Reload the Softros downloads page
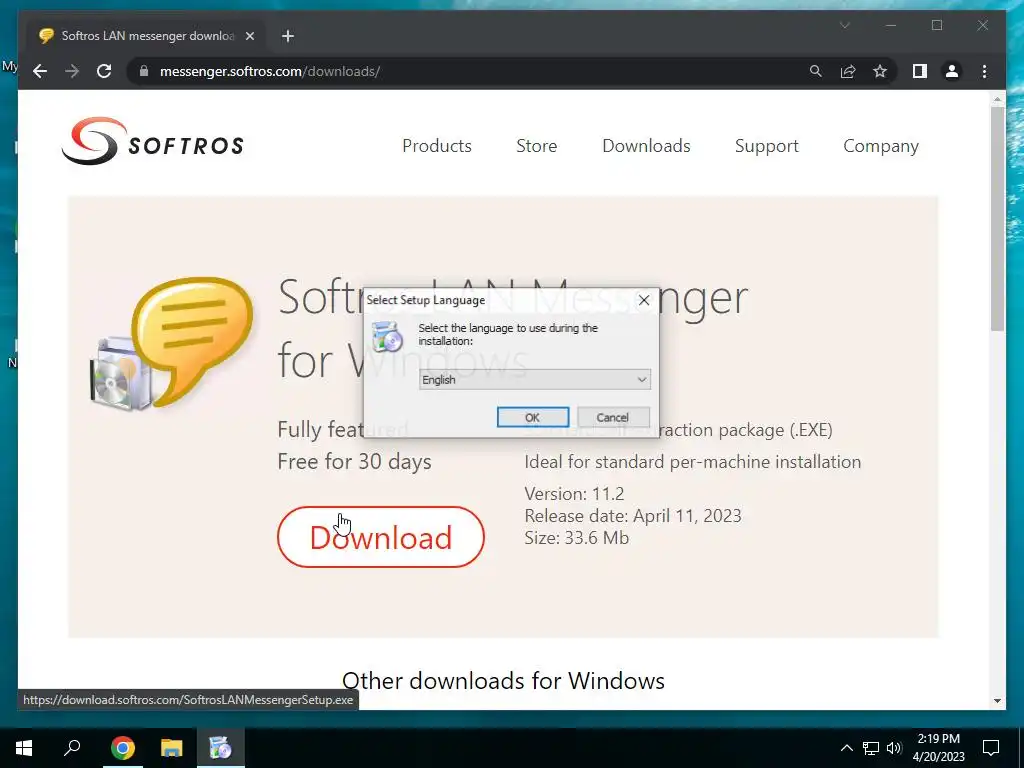1024x768 pixels. 104,71
